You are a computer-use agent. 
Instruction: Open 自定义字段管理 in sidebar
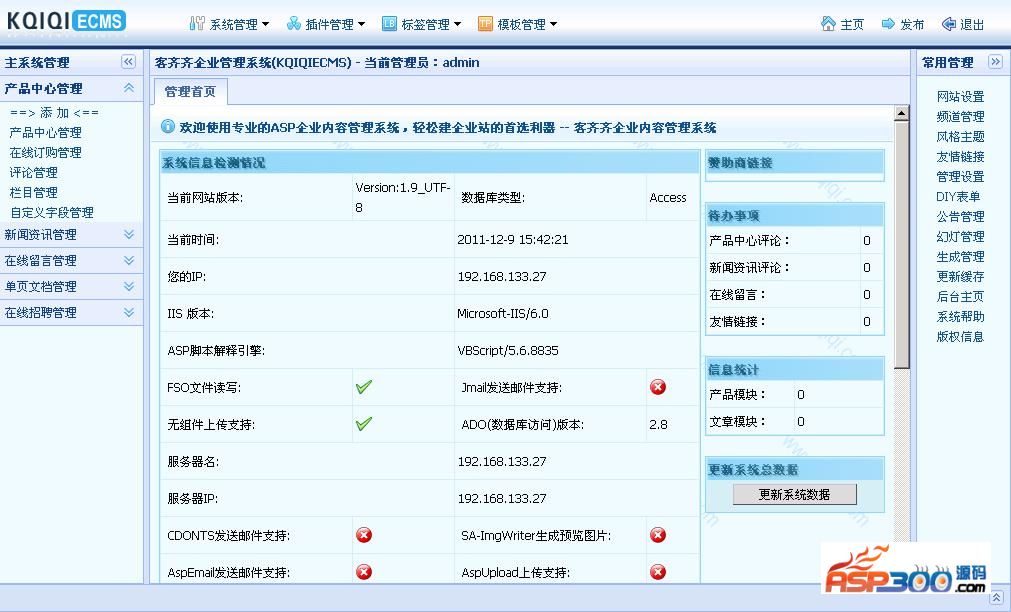[x=52, y=212]
